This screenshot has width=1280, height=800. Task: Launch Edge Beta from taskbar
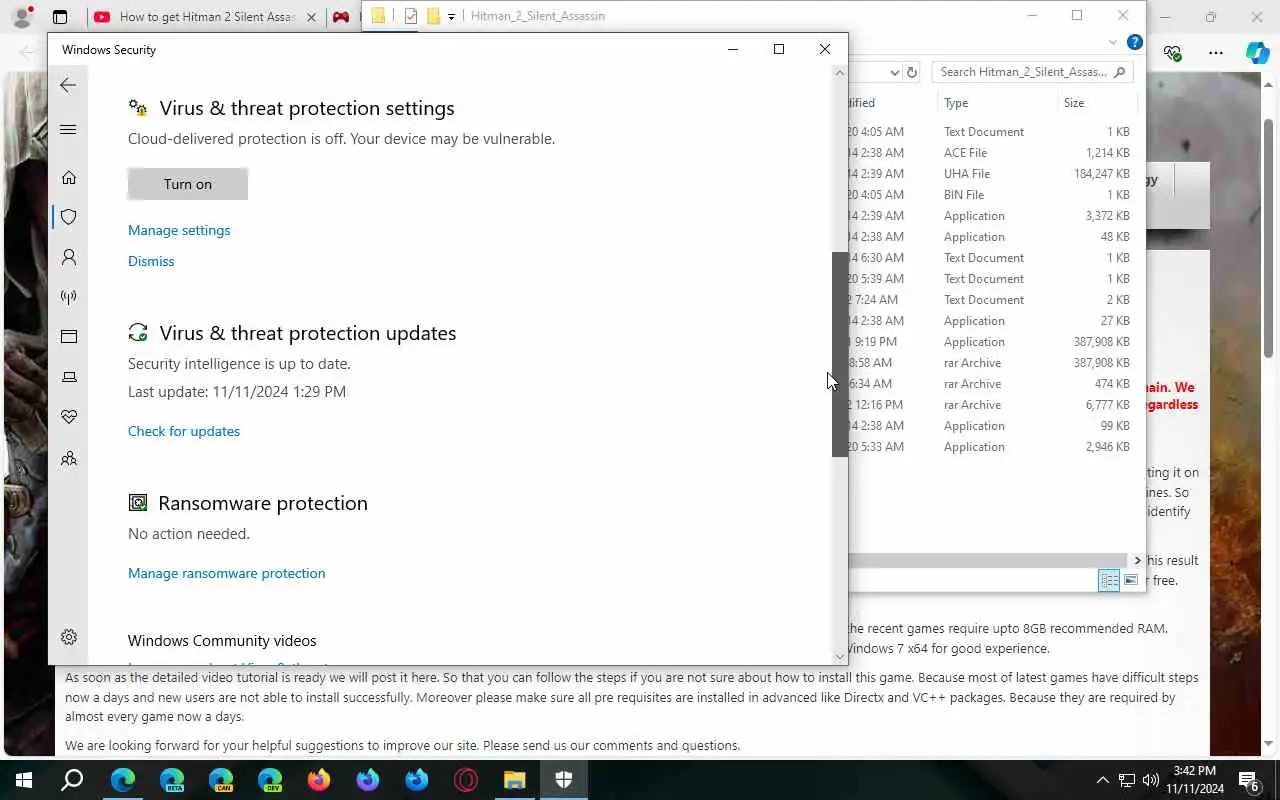172,780
